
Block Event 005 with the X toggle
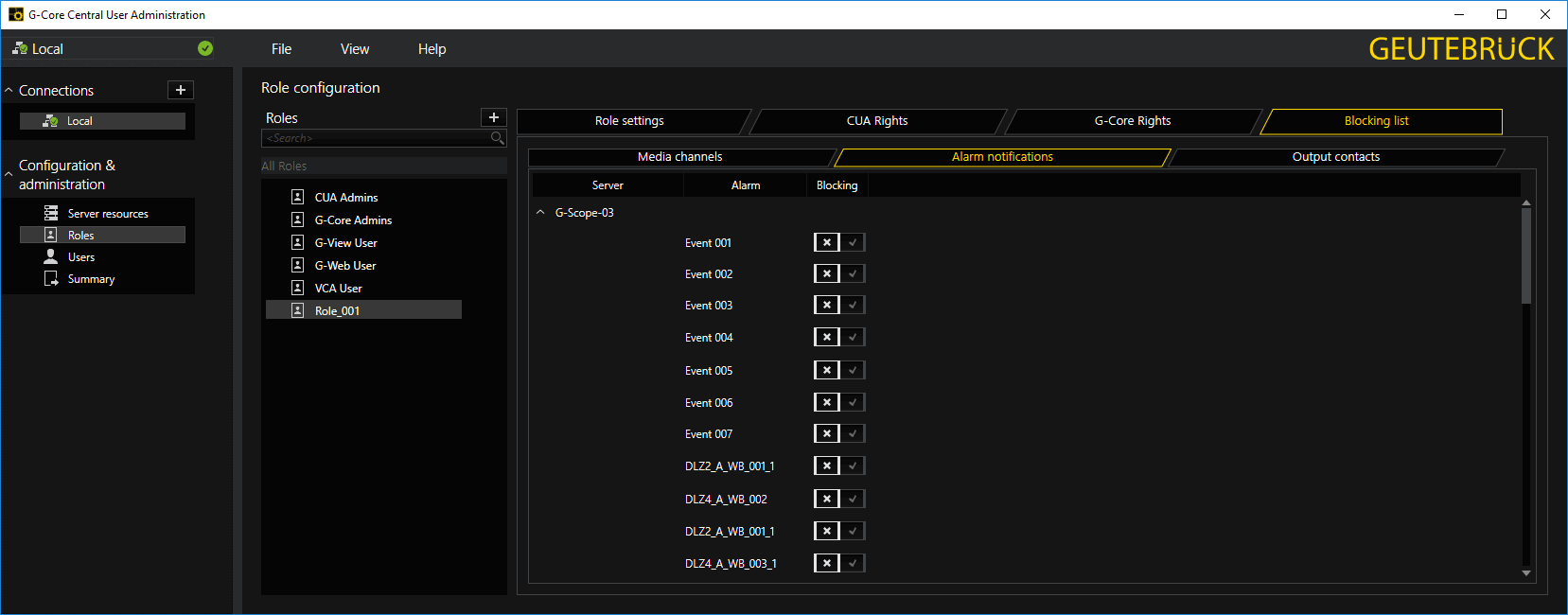point(827,370)
